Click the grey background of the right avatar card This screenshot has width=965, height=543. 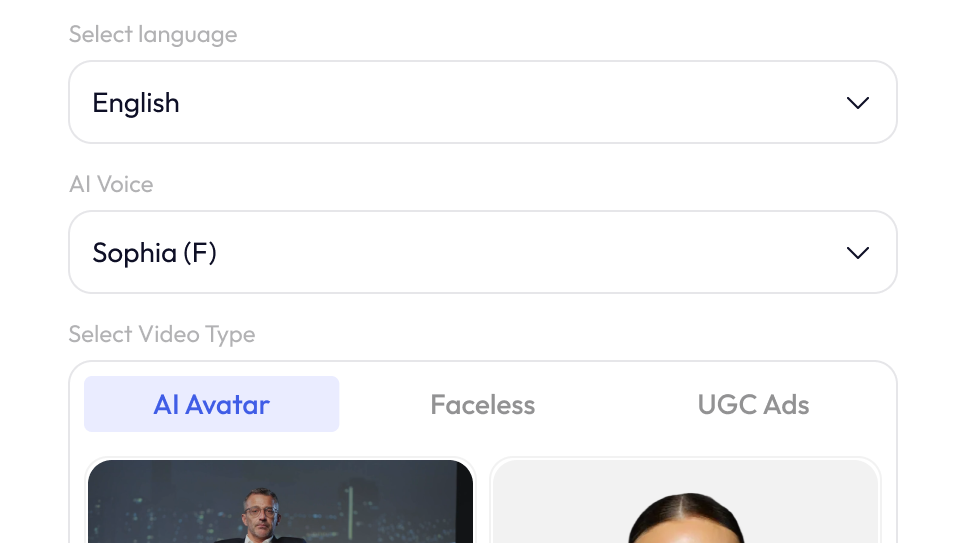560,490
